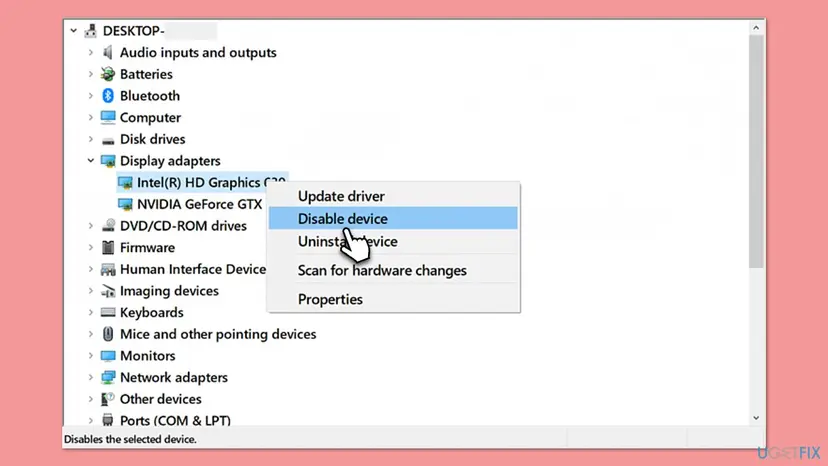Expand the Computer node

91,117
